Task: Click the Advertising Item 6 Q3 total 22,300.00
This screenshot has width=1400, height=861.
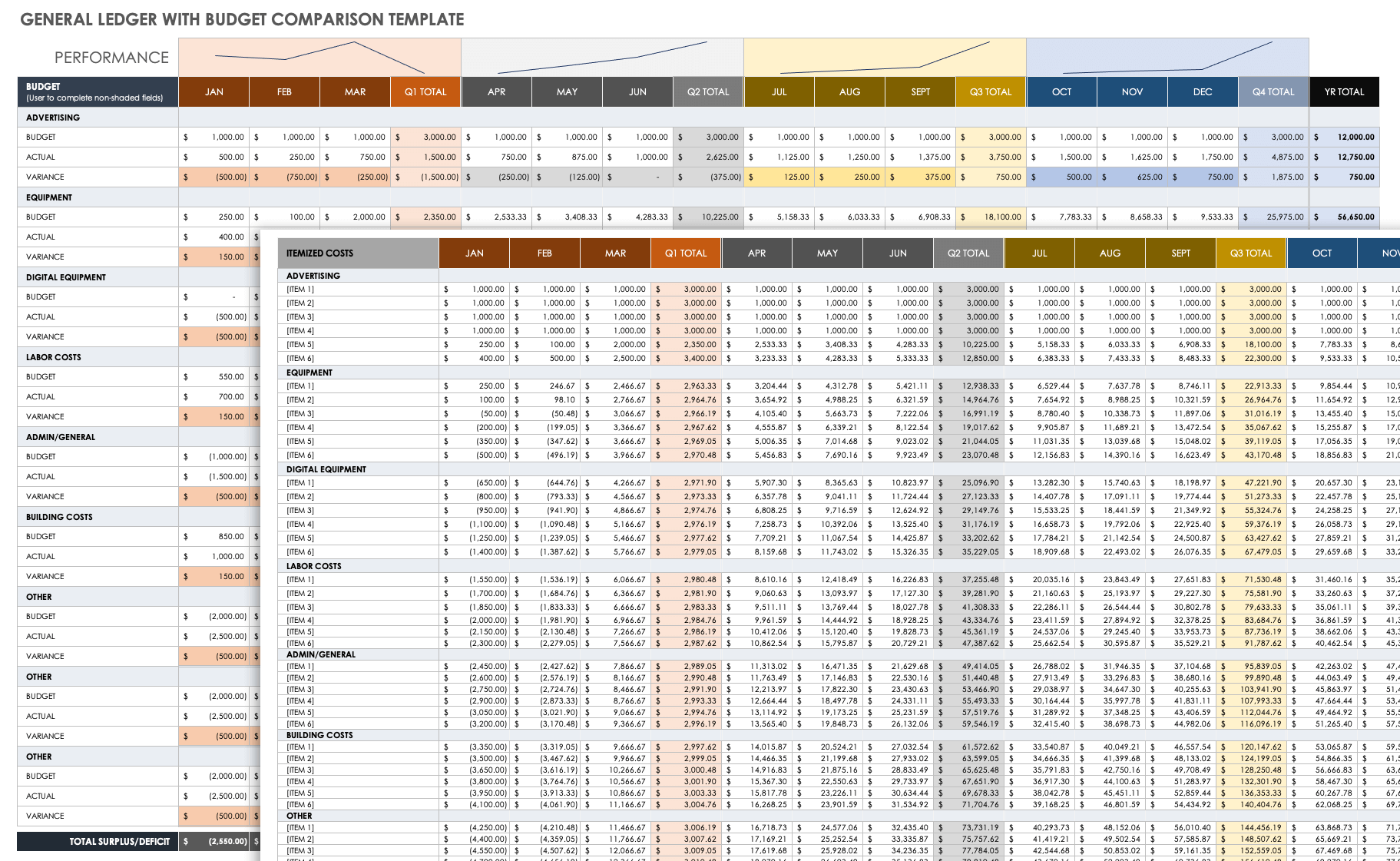Action: [1251, 358]
